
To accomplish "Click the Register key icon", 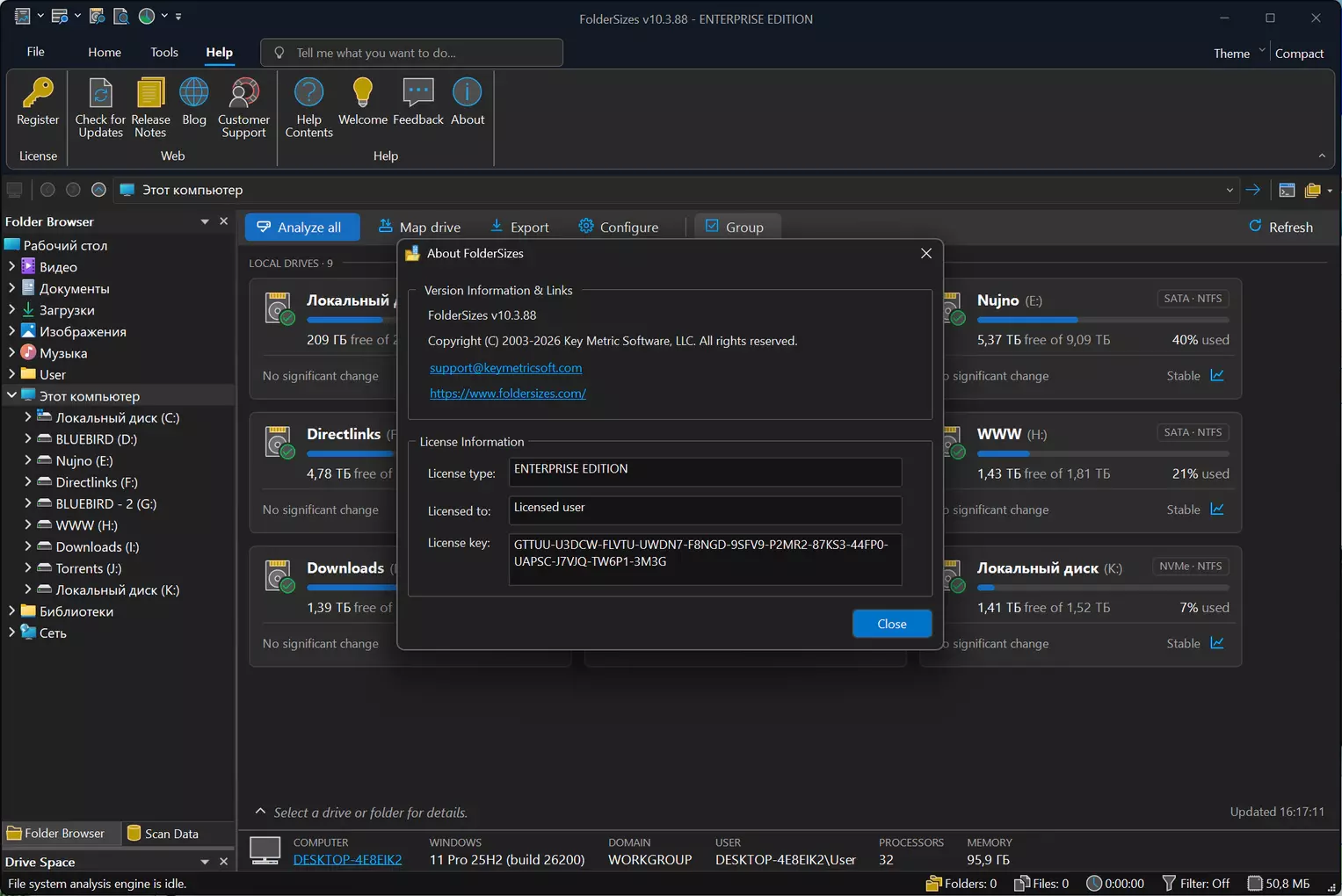I will [x=38, y=93].
